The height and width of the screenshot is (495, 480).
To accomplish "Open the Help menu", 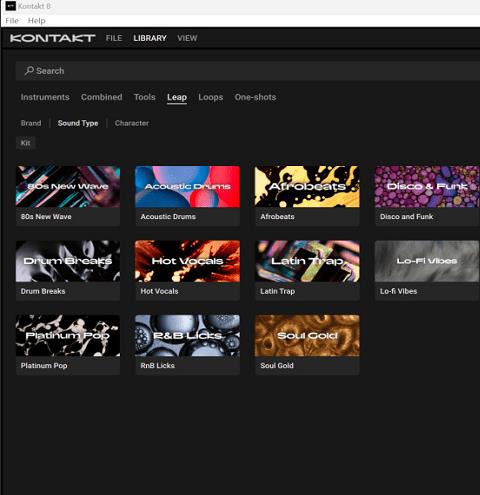I will click(36, 21).
